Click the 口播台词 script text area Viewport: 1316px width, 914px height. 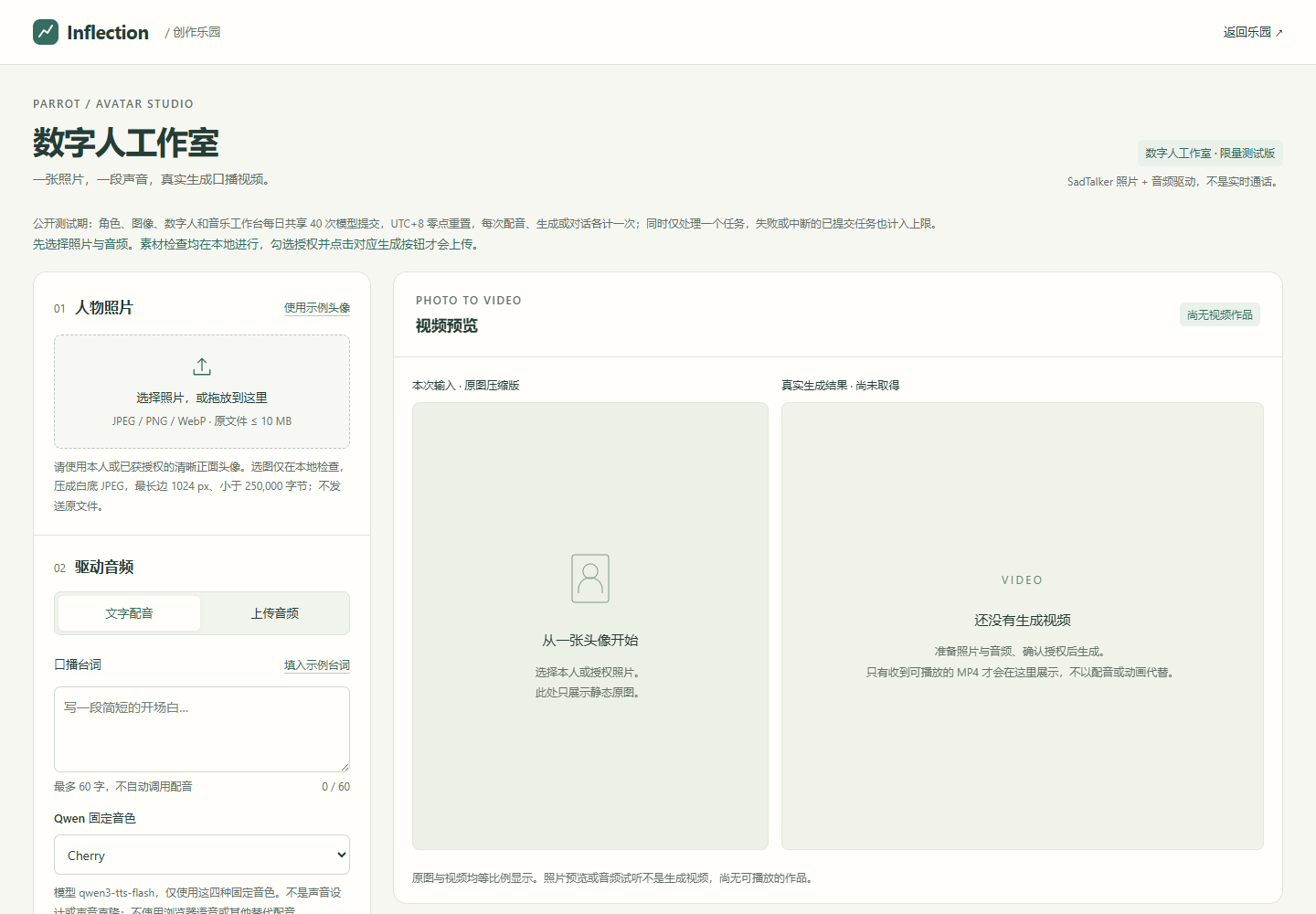(x=202, y=729)
